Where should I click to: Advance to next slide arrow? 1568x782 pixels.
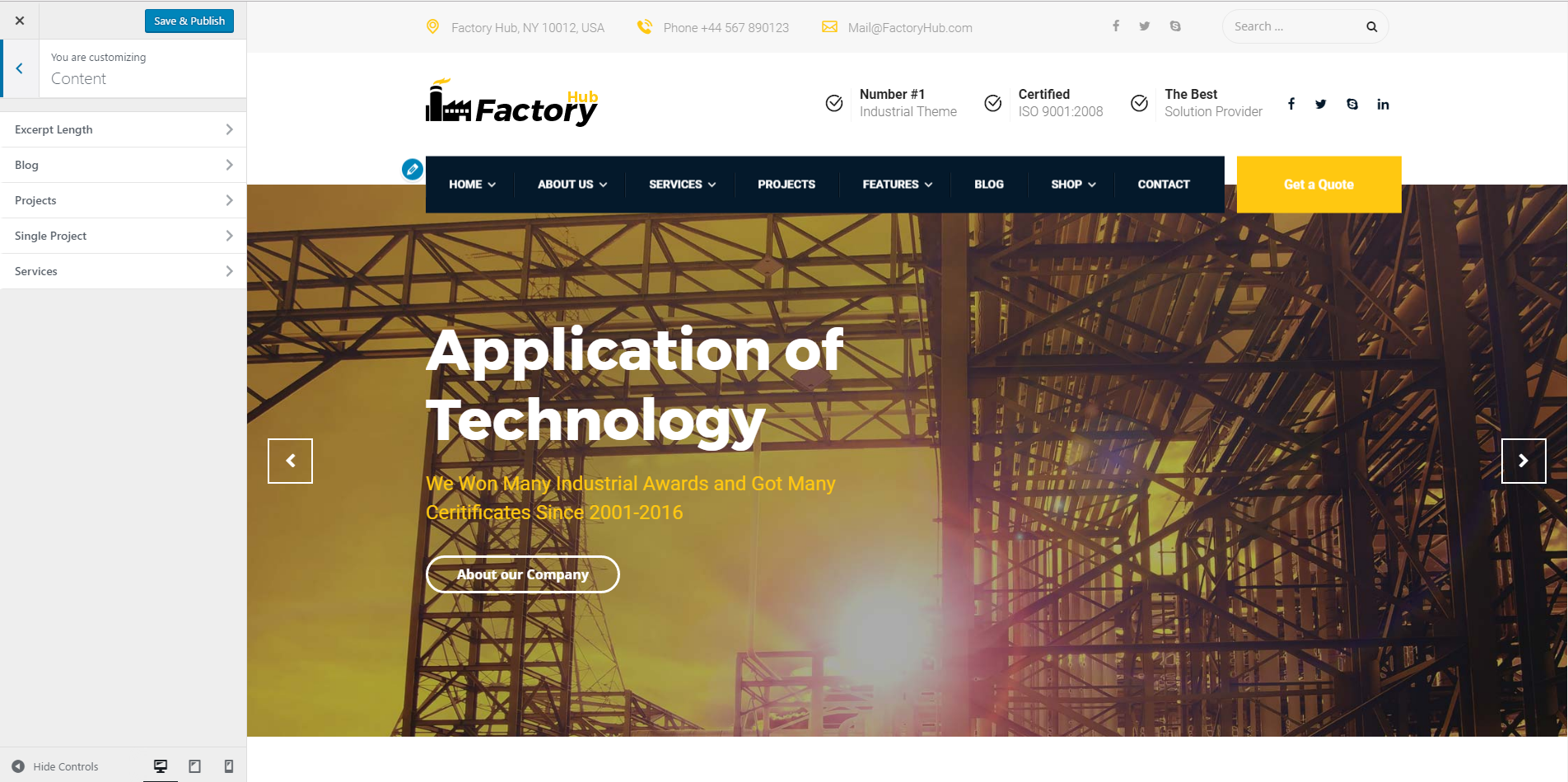click(1523, 461)
